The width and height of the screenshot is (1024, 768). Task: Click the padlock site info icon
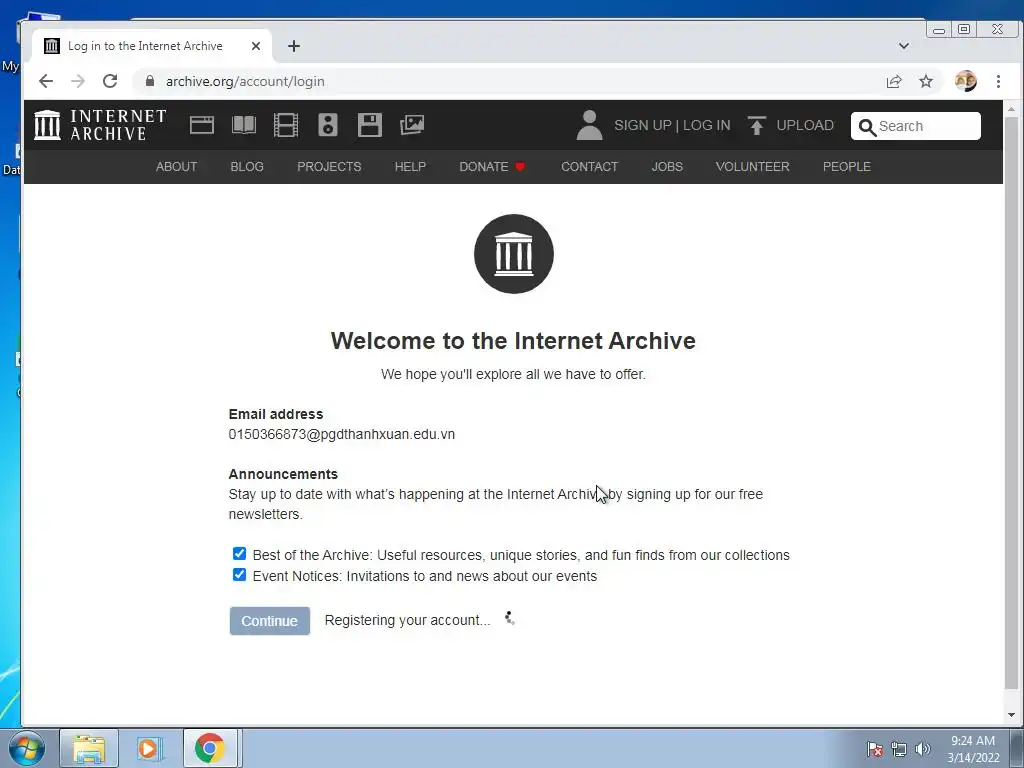(x=150, y=81)
